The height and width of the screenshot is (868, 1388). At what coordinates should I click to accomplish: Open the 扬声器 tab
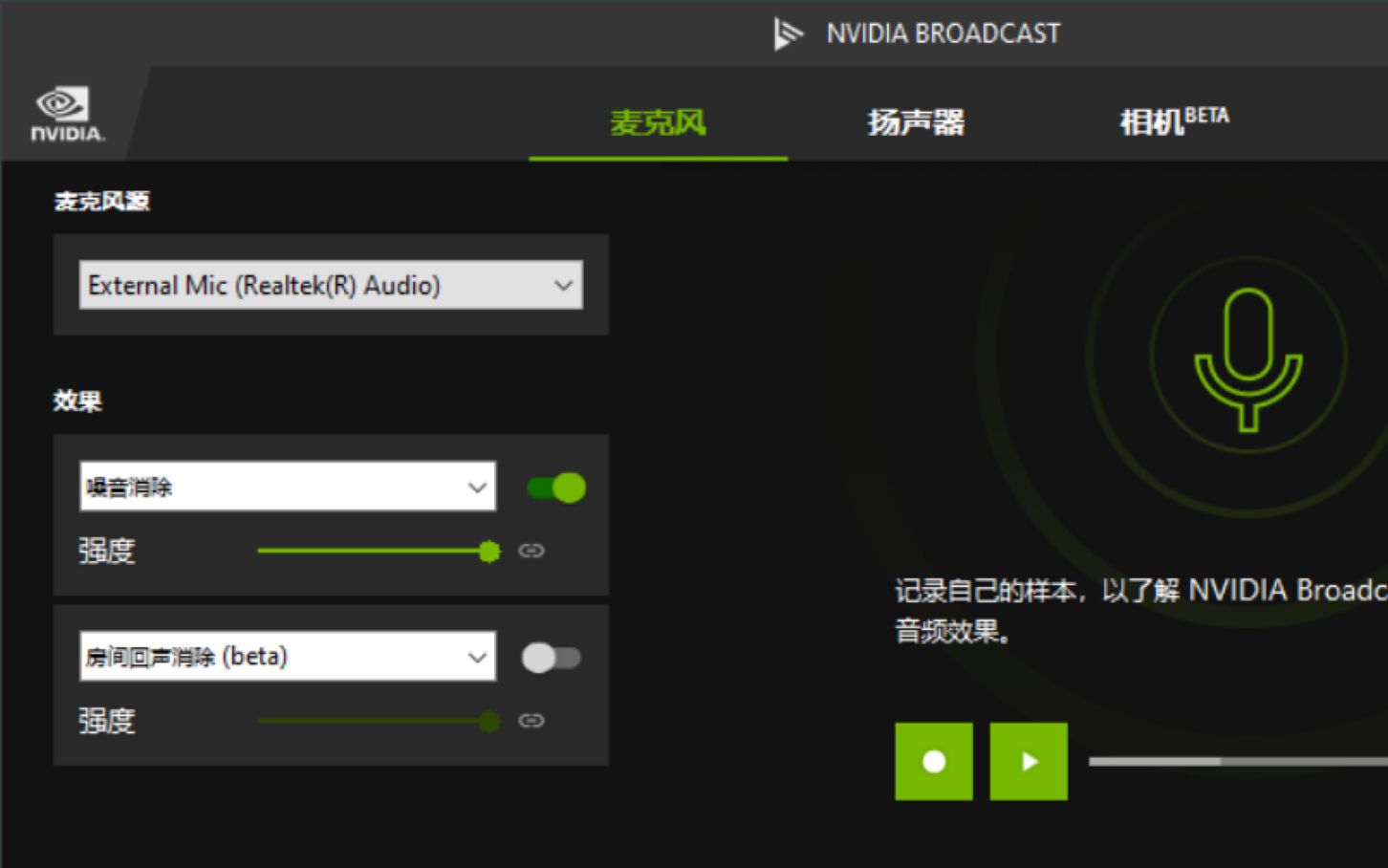click(916, 122)
